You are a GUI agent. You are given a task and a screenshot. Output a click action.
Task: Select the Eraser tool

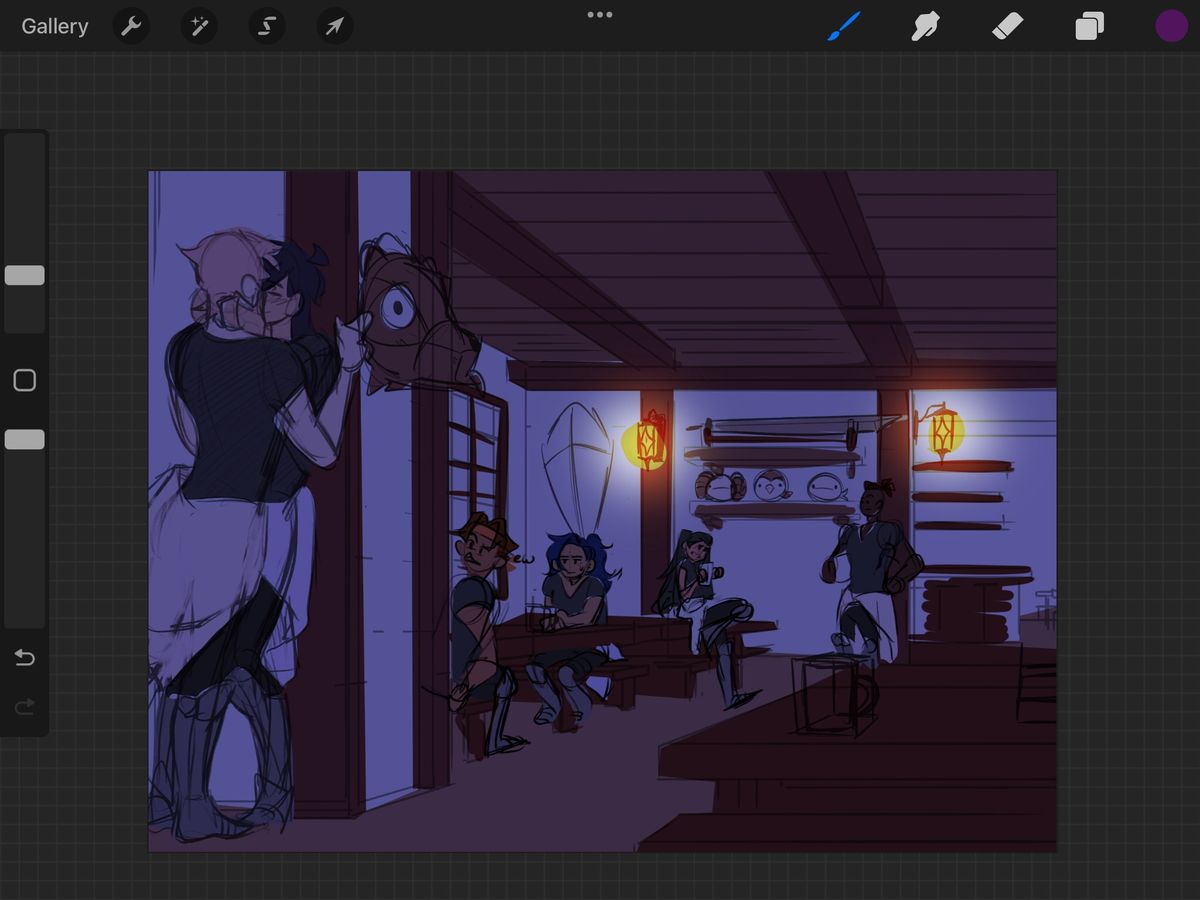[x=1007, y=26]
